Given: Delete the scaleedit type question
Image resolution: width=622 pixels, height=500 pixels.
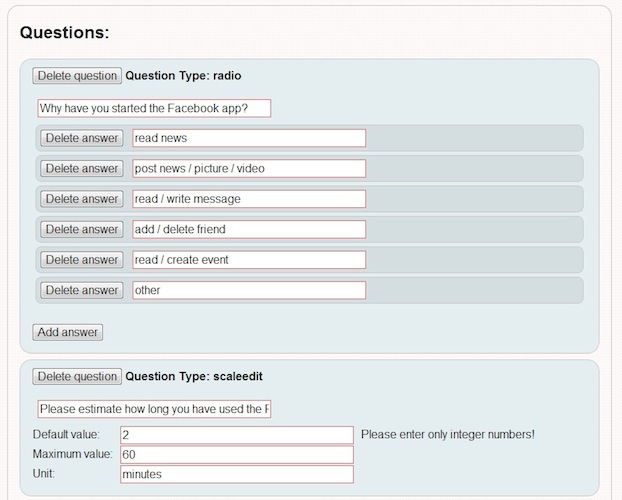Looking at the screenshot, I should (77, 377).
